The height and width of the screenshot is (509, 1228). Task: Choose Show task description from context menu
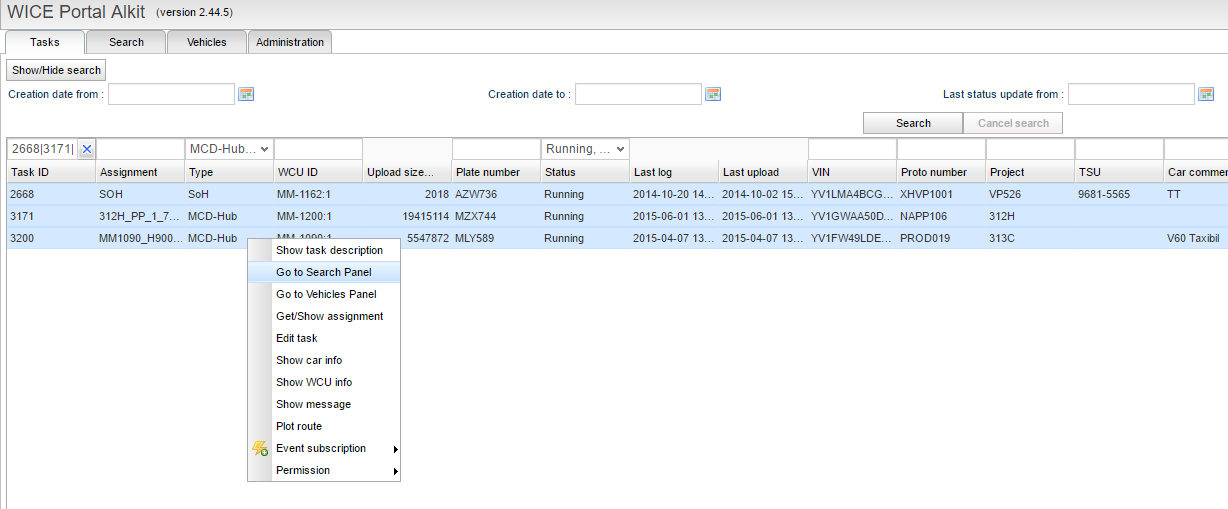click(x=329, y=250)
